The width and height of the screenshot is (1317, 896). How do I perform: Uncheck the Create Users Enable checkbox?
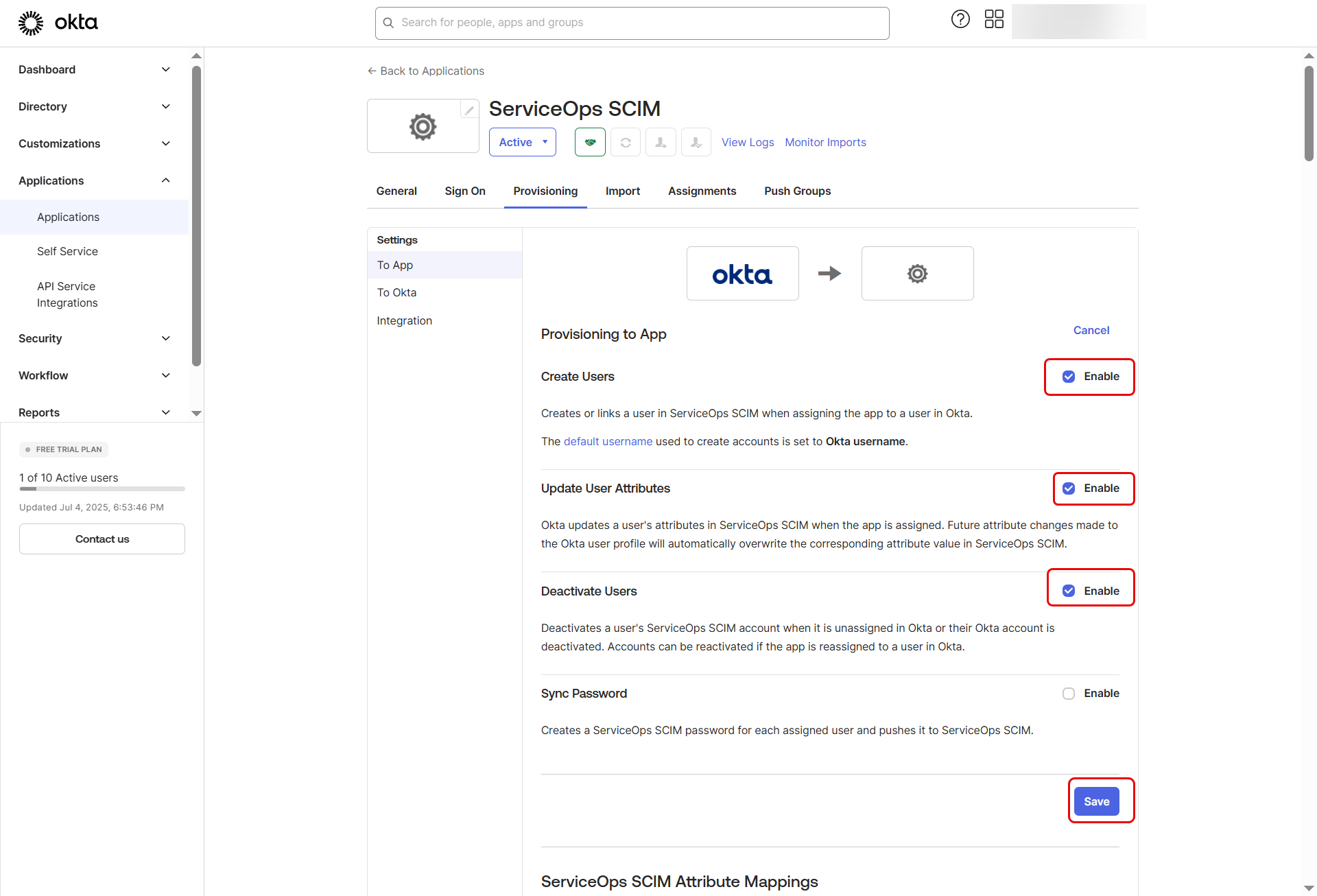tap(1069, 377)
